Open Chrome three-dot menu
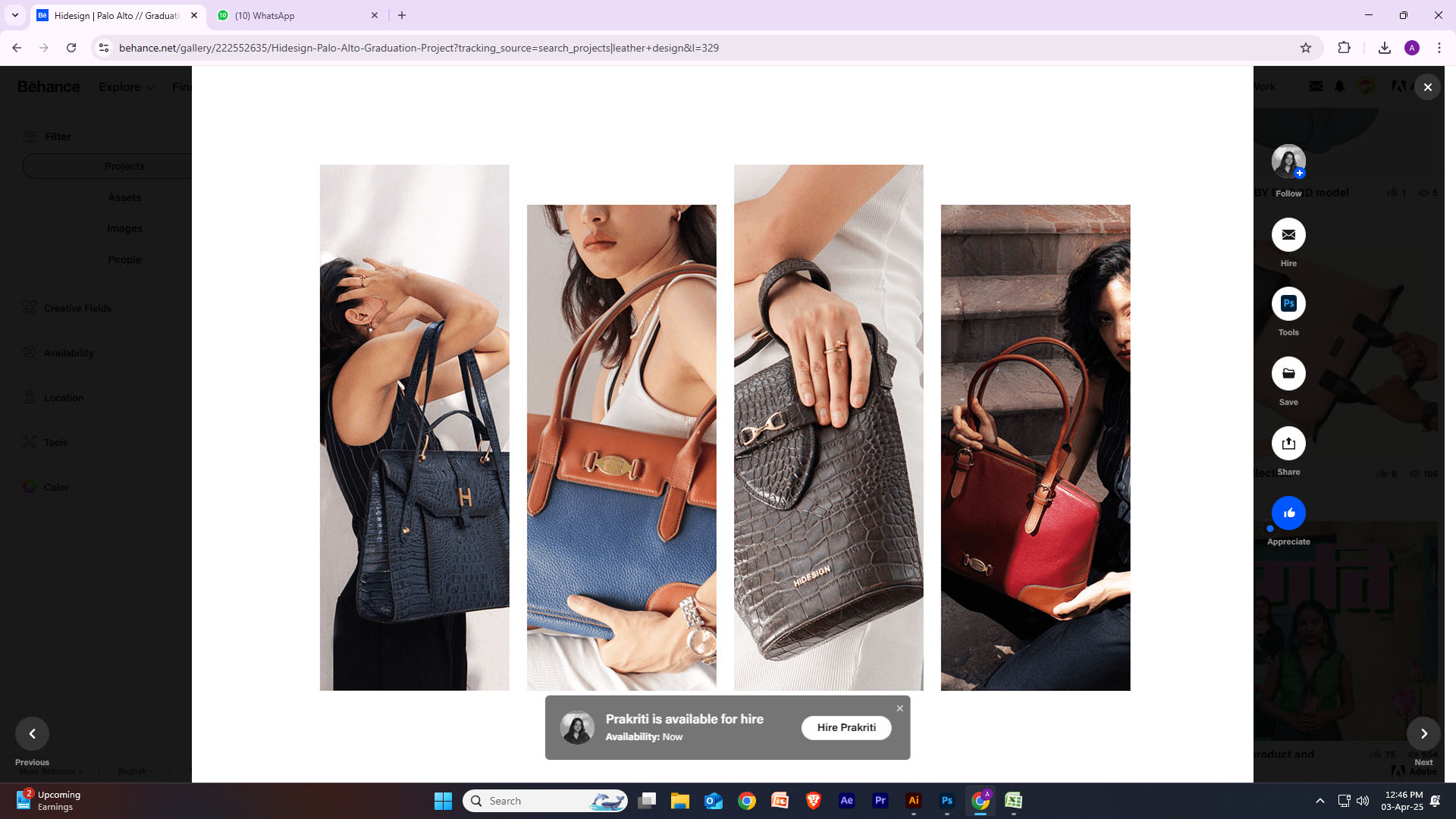Image resolution: width=1456 pixels, height=819 pixels. (x=1439, y=48)
